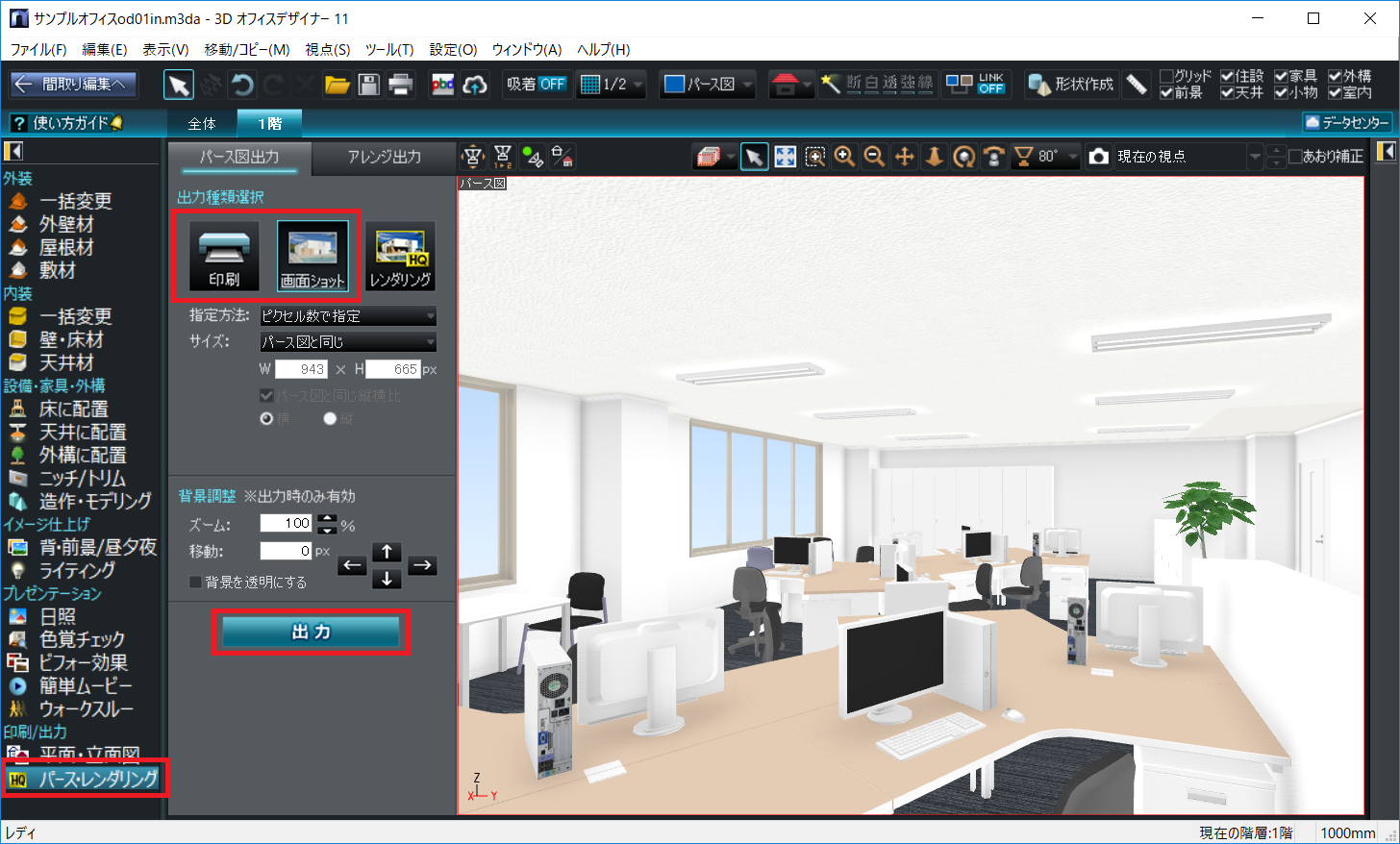
Task: Increase the ズーム value with up stepper
Action: coord(328,518)
